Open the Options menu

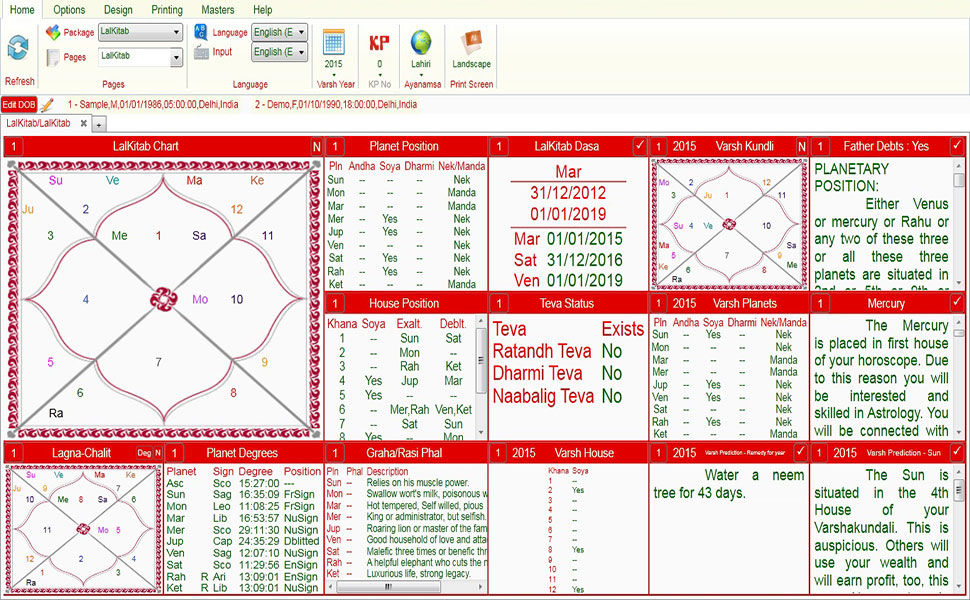tap(69, 10)
